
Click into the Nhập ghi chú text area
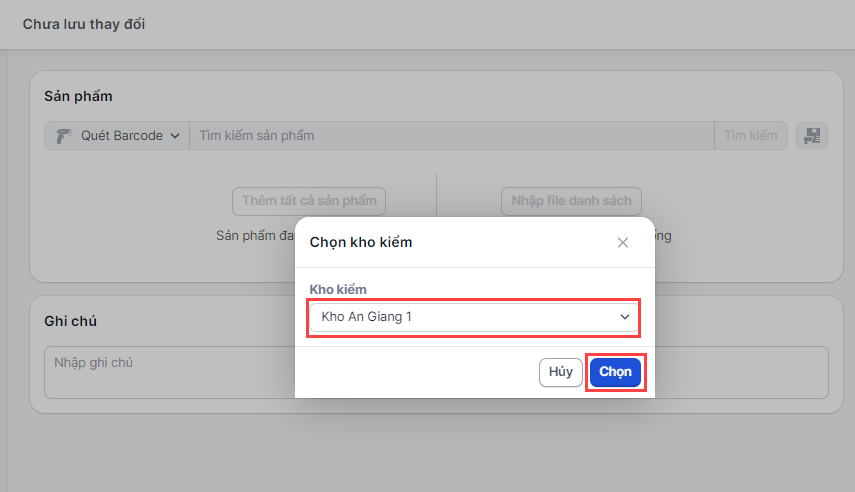[170, 372]
